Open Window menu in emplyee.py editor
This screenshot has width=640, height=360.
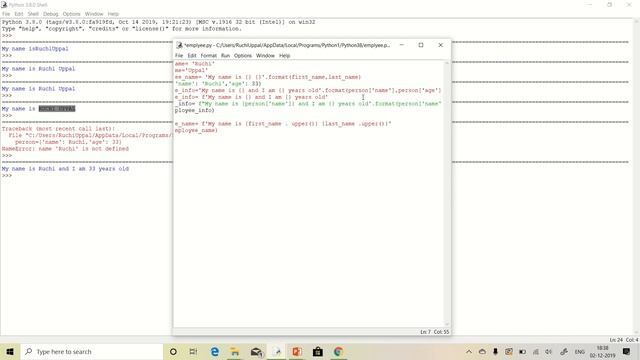[265, 56]
